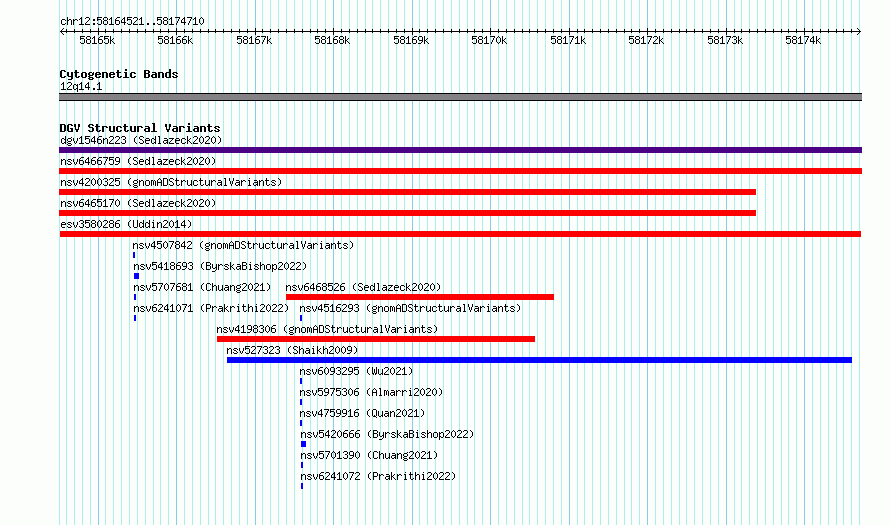Click the 12q14.1 band label
This screenshot has height=525, width=890.
pyautogui.click(x=81, y=86)
